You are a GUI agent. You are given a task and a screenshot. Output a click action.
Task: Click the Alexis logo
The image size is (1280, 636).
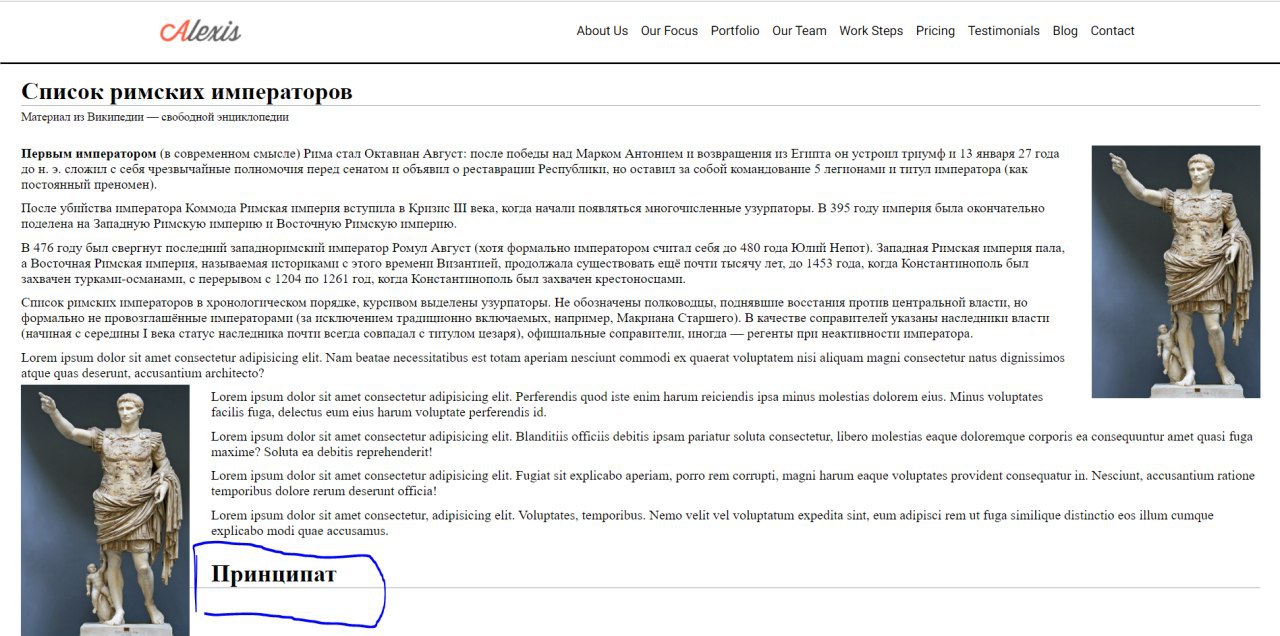tap(201, 31)
